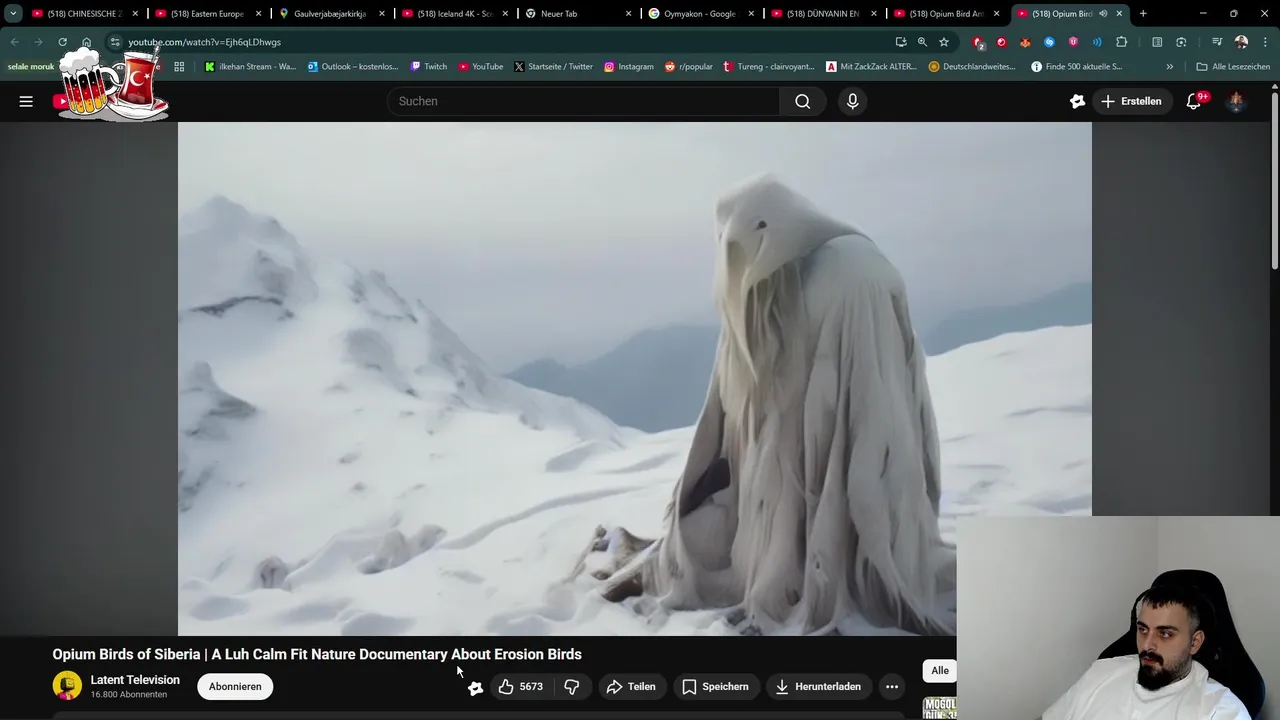Open the r/popular Reddit bookmark
The image size is (1280, 720).
(x=689, y=67)
